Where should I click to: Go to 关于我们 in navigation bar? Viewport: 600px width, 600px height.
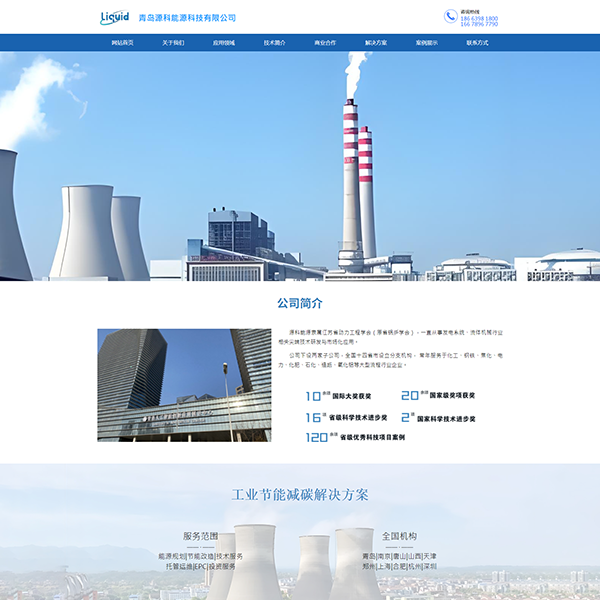(173, 43)
